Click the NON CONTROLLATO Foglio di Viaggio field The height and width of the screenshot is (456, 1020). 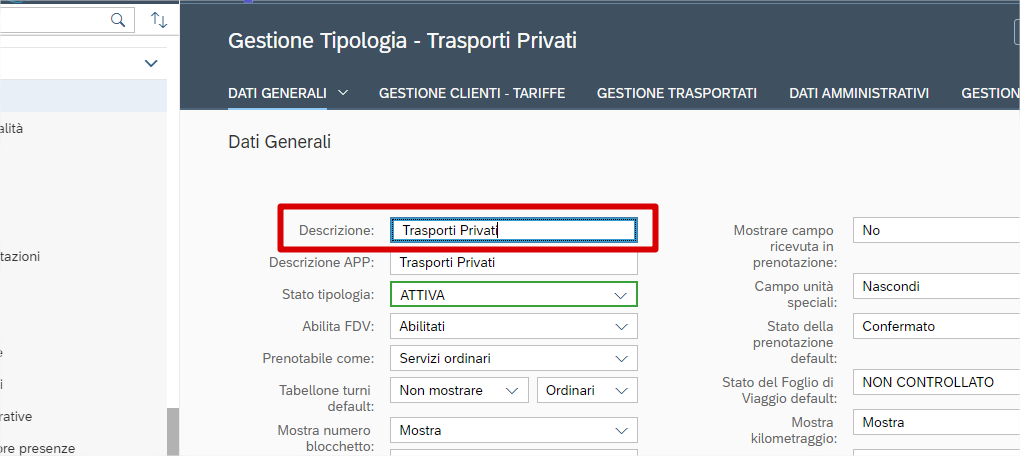coord(935,382)
